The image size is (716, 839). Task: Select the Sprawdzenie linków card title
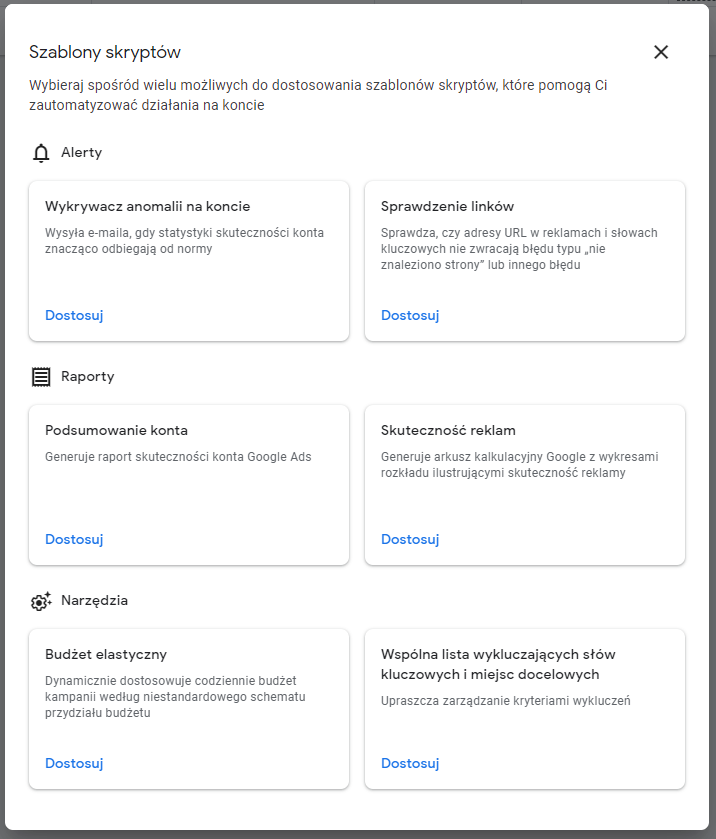(x=447, y=207)
